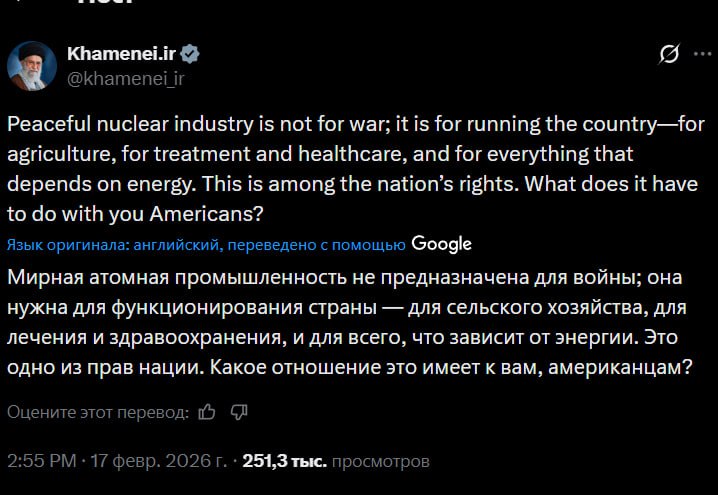Click the original-language translation notice

click(x=206, y=245)
